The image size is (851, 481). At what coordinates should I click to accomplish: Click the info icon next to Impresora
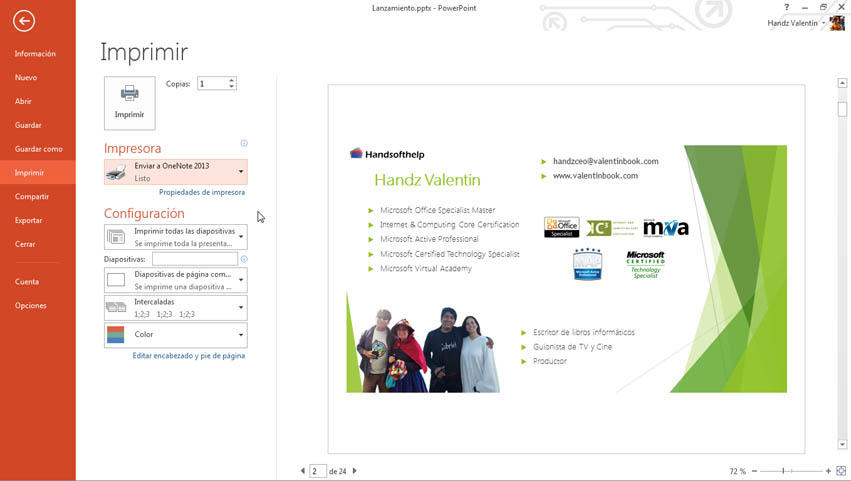click(244, 143)
